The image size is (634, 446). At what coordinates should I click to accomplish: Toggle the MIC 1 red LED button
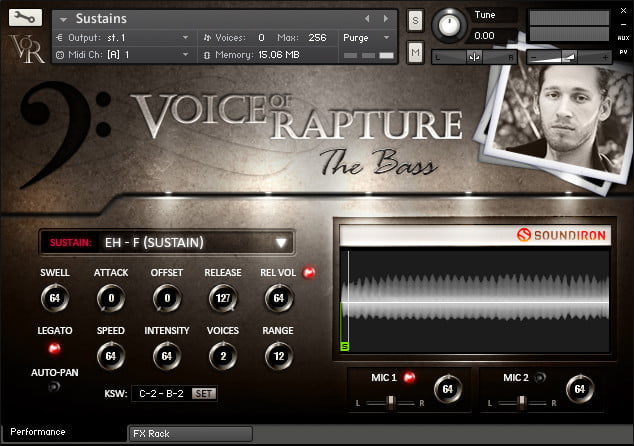pos(409,377)
